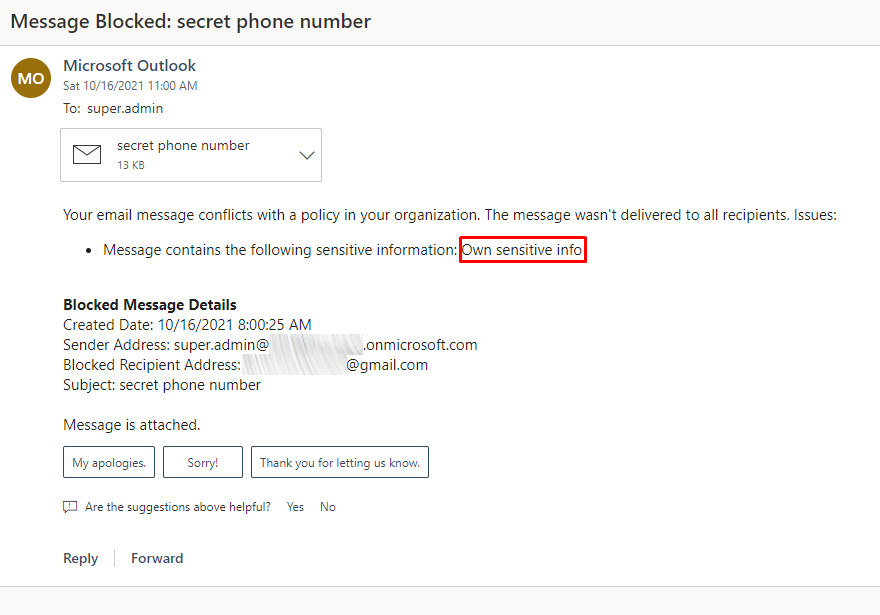Click the Microsoft Outlook sender name
Image resolution: width=880 pixels, height=615 pixels.
coord(129,66)
